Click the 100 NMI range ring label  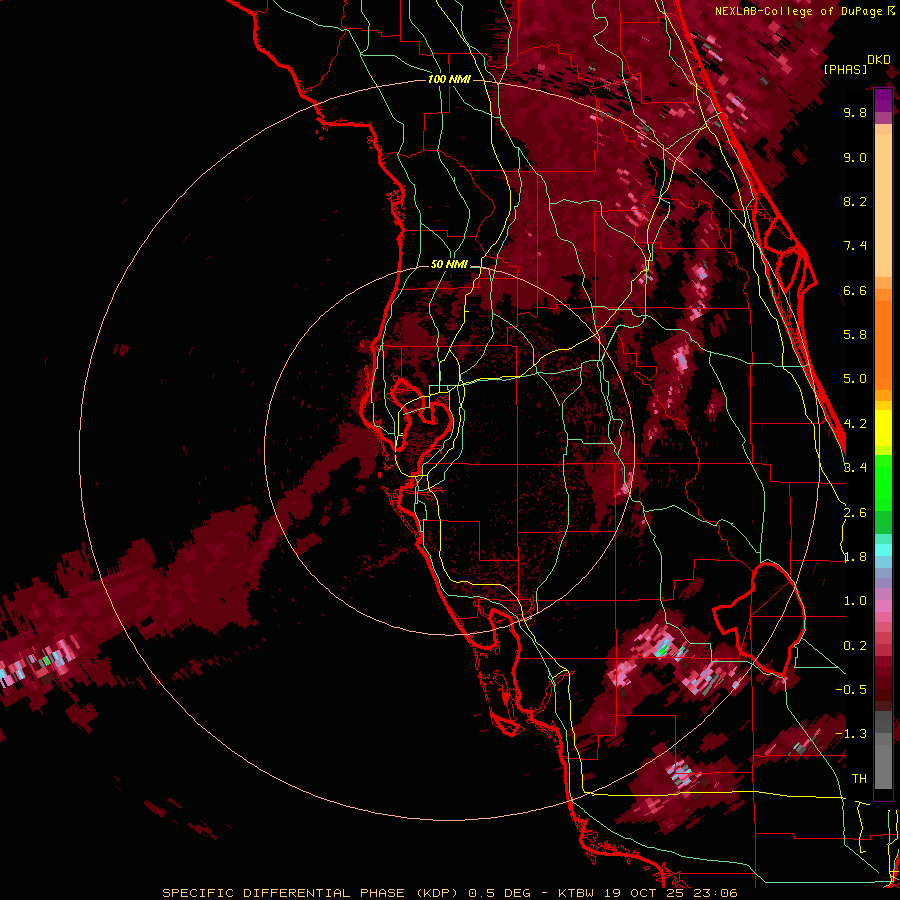(x=449, y=79)
